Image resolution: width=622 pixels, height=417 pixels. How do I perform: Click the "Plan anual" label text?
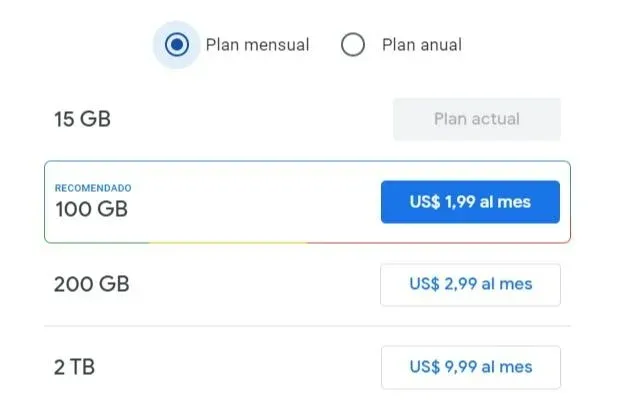coord(421,45)
